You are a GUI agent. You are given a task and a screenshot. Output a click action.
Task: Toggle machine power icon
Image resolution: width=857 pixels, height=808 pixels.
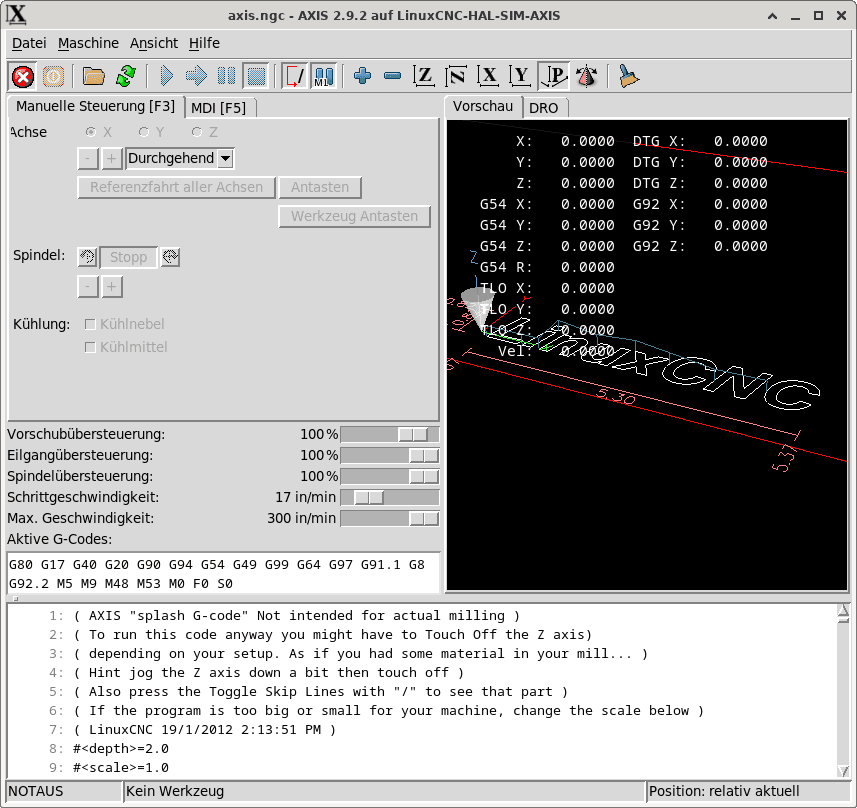53,76
